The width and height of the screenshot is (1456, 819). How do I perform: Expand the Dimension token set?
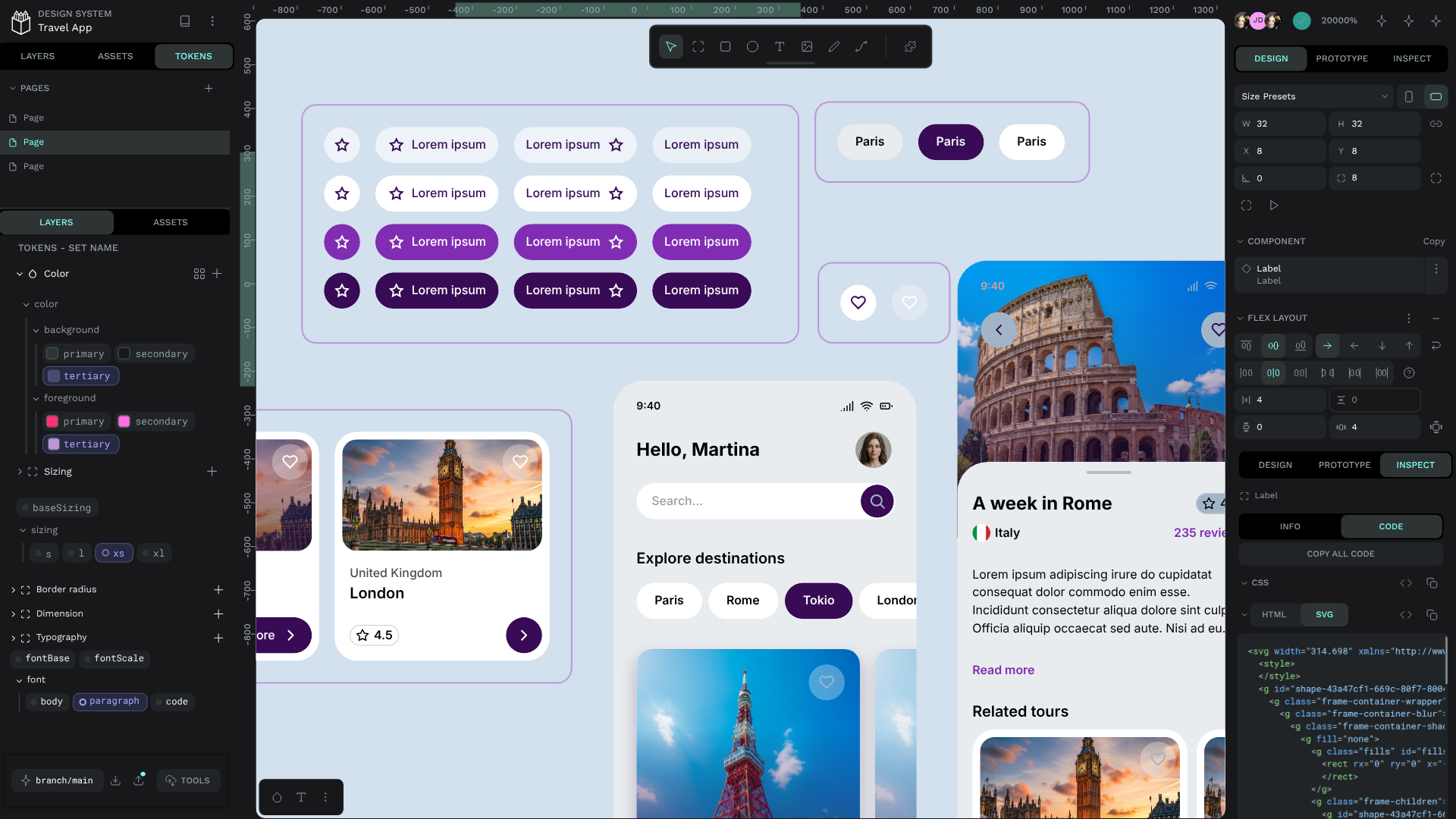coord(13,614)
